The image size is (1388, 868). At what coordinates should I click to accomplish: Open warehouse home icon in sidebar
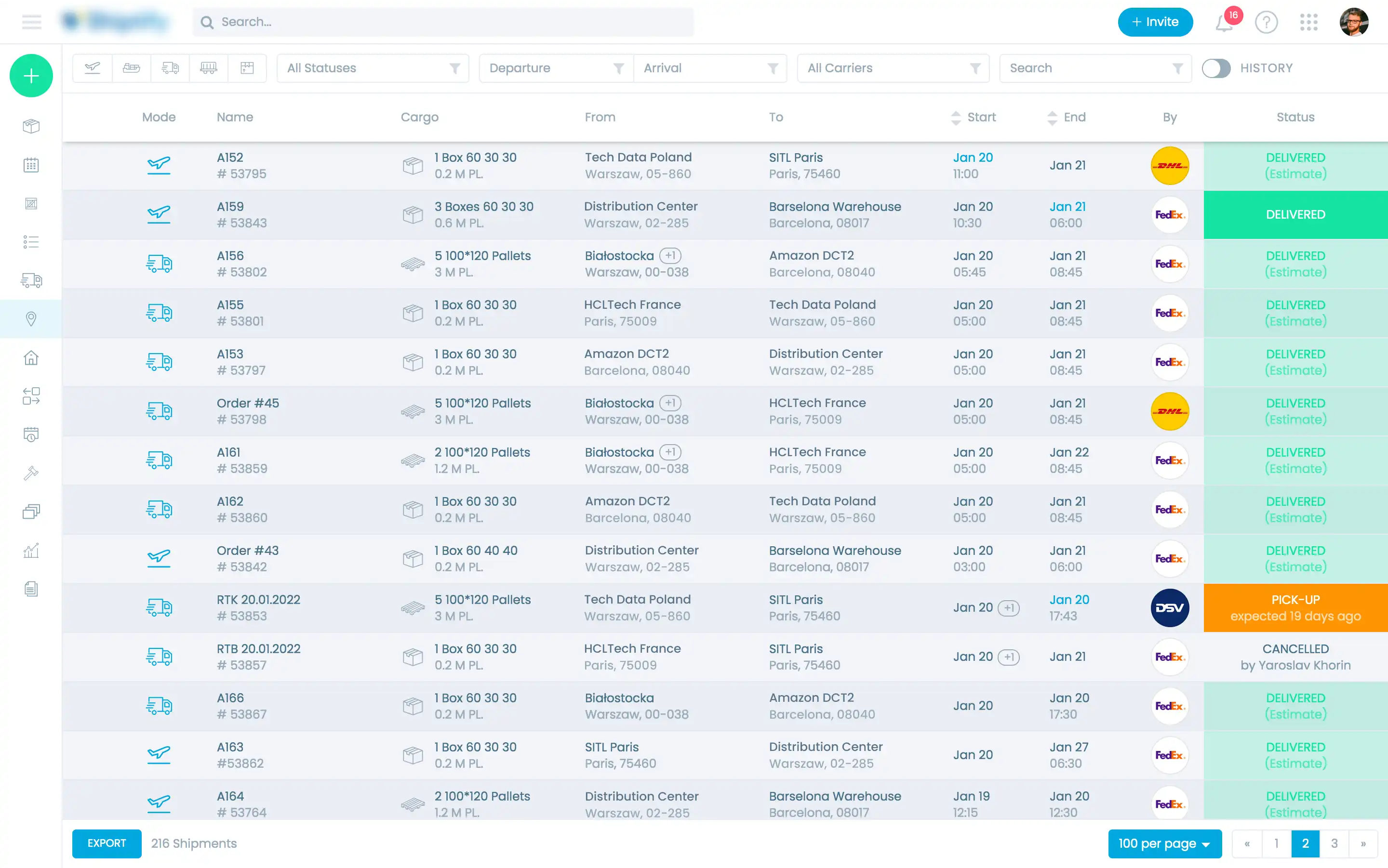[31, 357]
